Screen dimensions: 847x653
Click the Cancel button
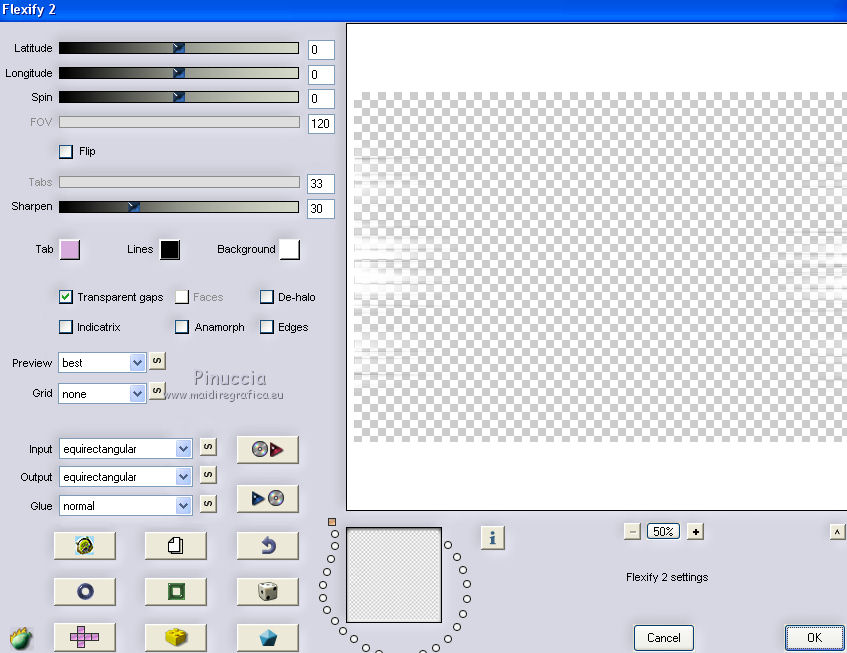tap(663, 638)
